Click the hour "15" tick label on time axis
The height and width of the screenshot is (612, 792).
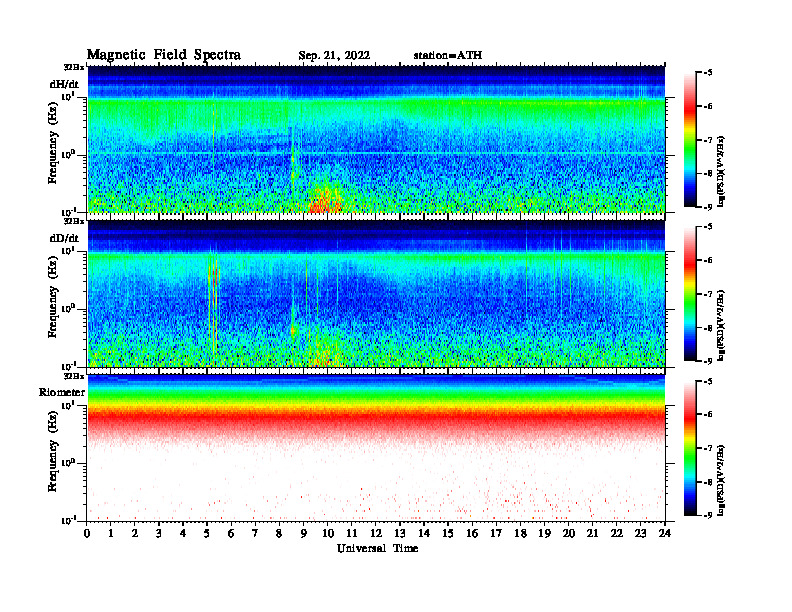coord(448,534)
